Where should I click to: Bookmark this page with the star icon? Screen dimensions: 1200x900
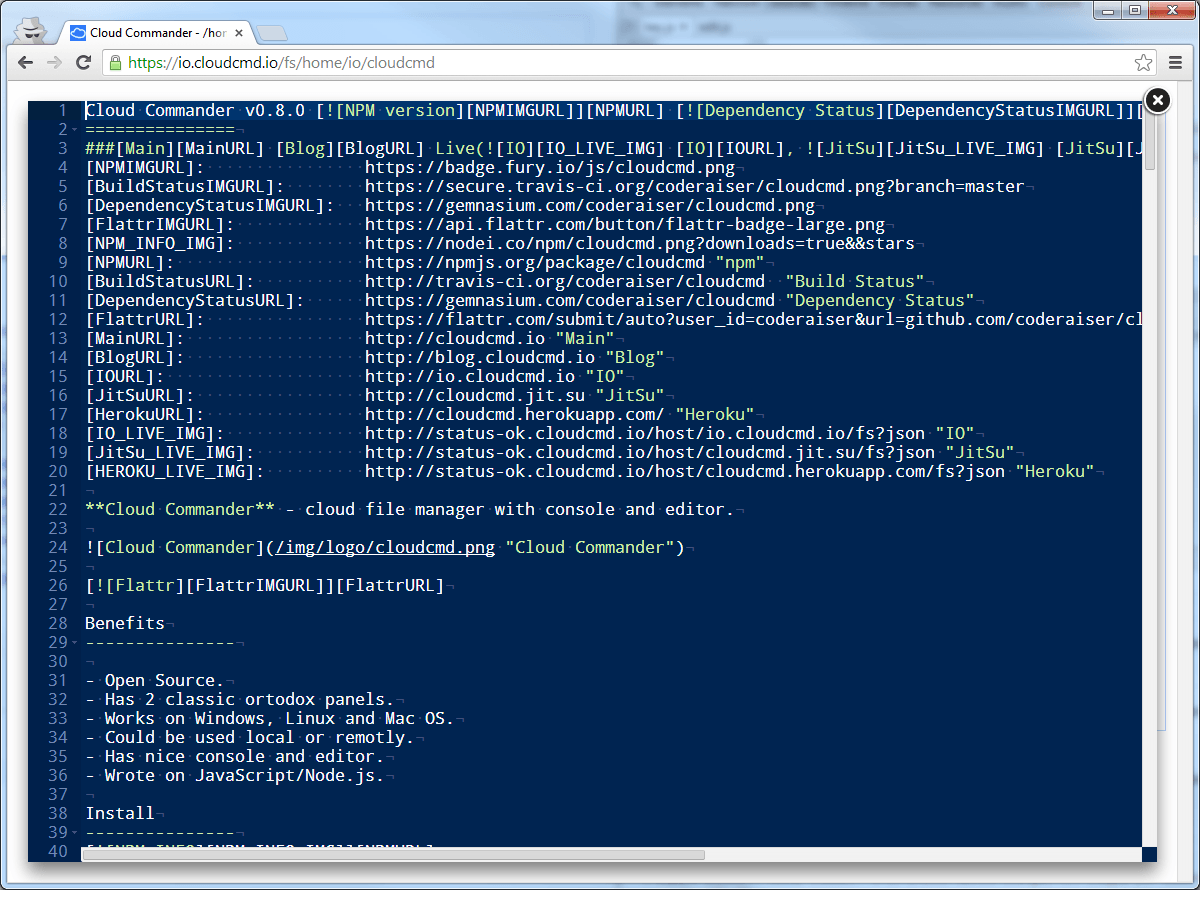click(1143, 63)
